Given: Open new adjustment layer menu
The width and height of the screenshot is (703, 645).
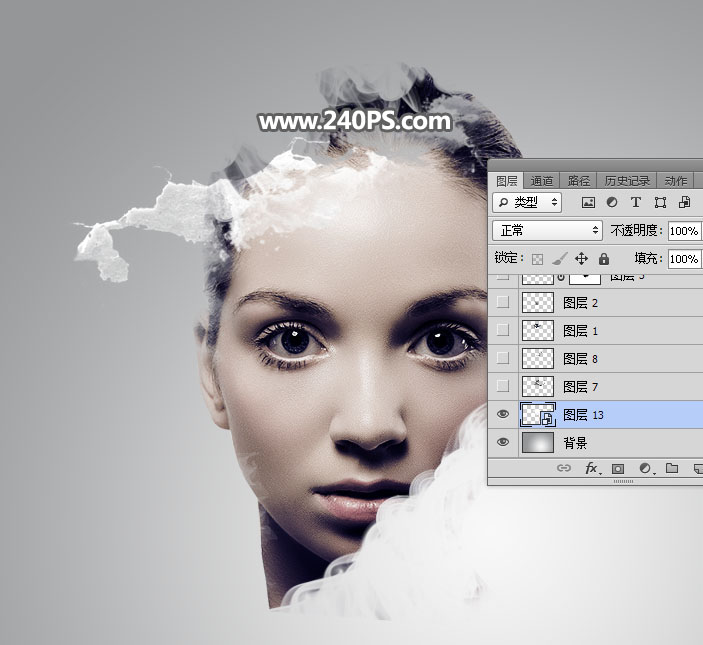Looking at the screenshot, I should click(645, 468).
